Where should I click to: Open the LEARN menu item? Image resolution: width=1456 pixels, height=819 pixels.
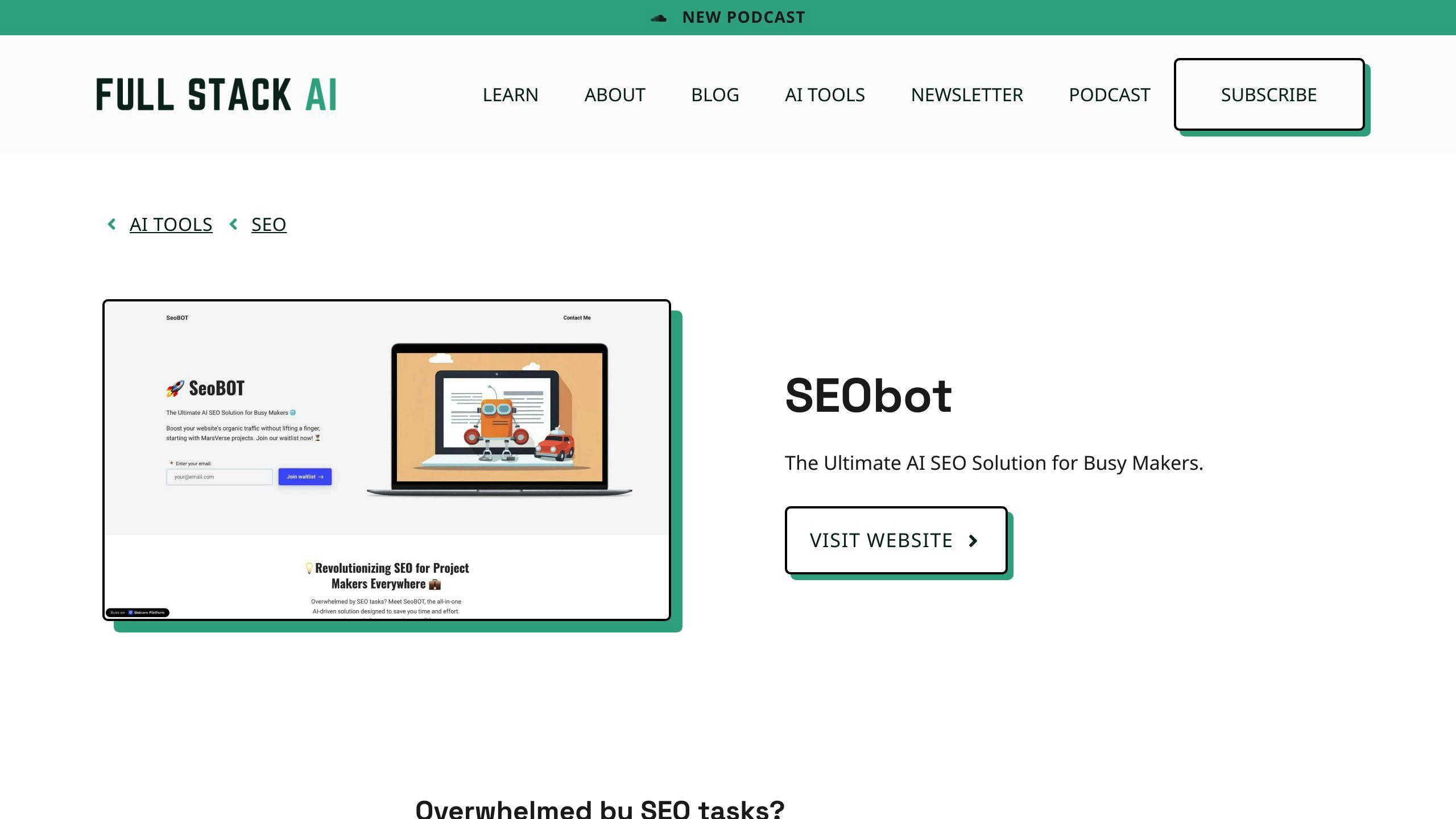(x=510, y=94)
